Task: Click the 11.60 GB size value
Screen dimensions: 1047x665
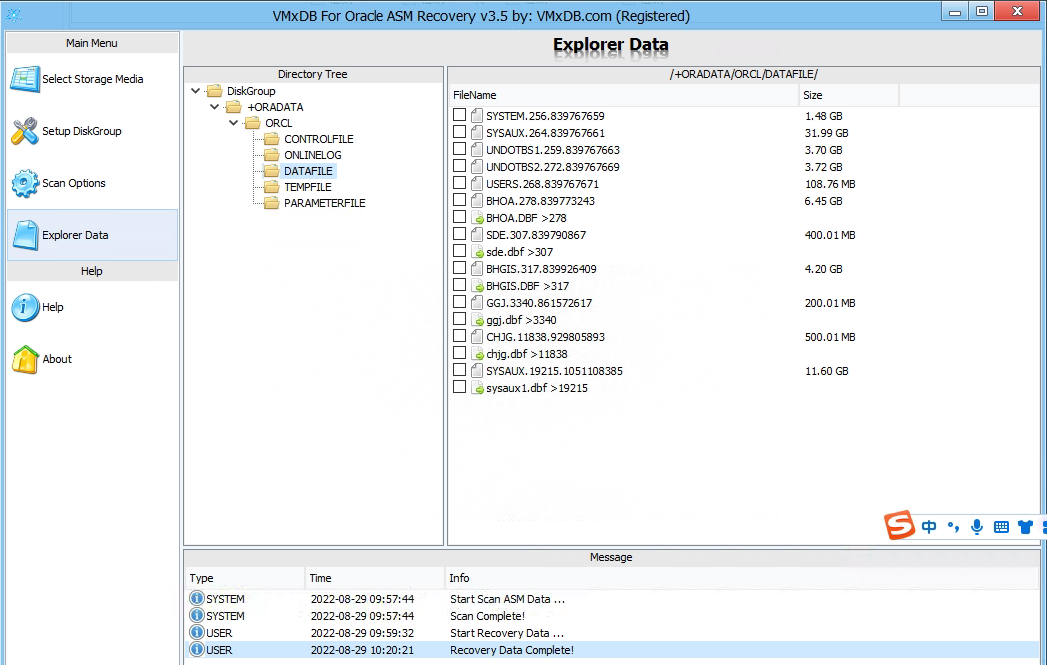Action: coord(826,371)
